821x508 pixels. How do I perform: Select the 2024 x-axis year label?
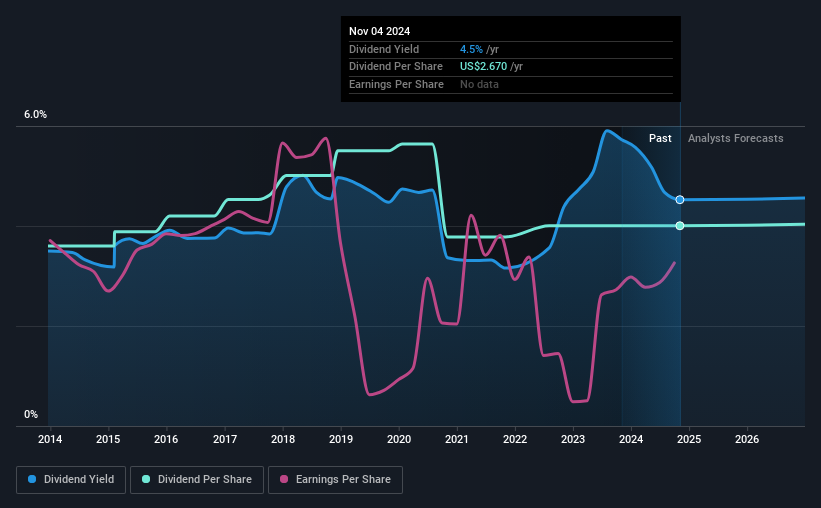[x=631, y=439]
